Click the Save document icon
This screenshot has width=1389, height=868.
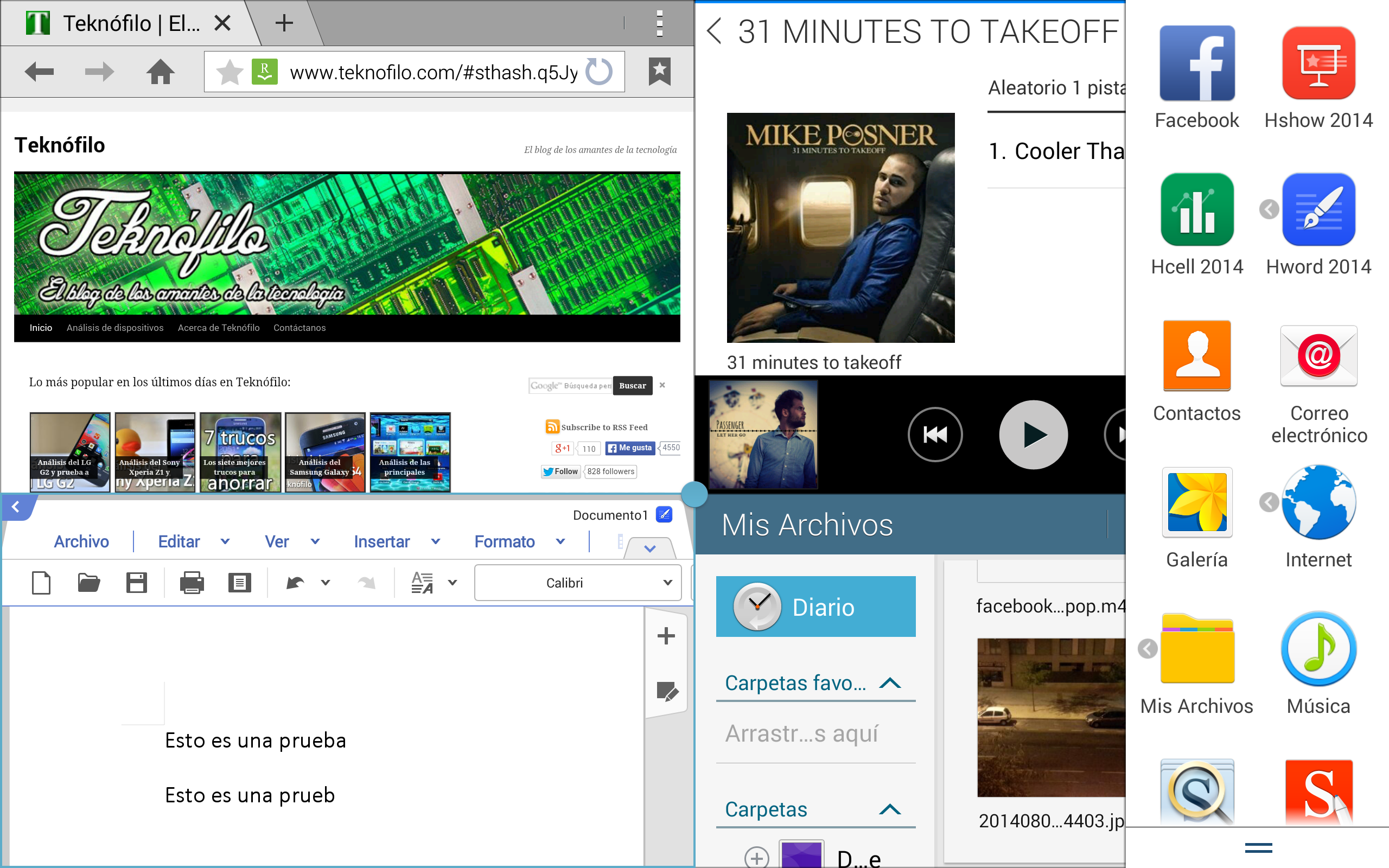pyautogui.click(x=137, y=583)
